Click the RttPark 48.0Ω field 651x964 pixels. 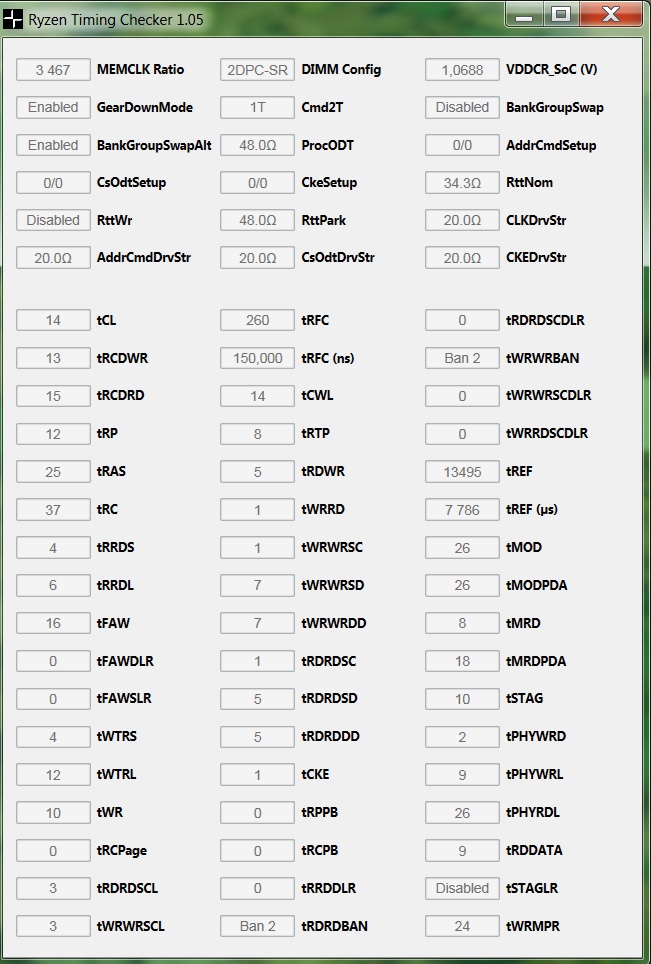(258, 221)
